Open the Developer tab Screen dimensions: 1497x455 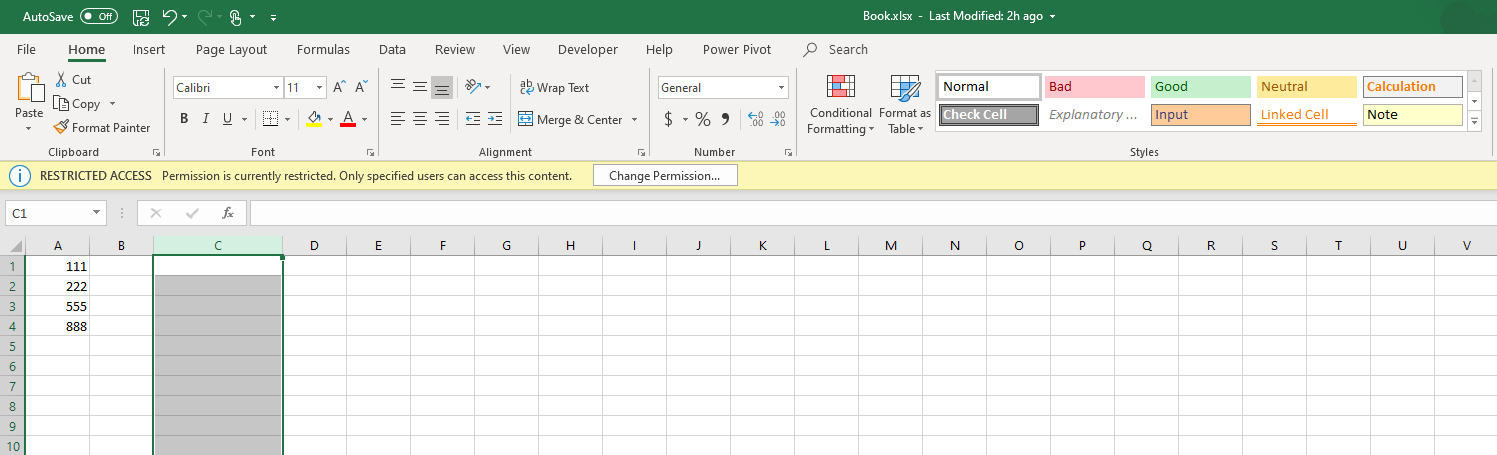[x=588, y=49]
